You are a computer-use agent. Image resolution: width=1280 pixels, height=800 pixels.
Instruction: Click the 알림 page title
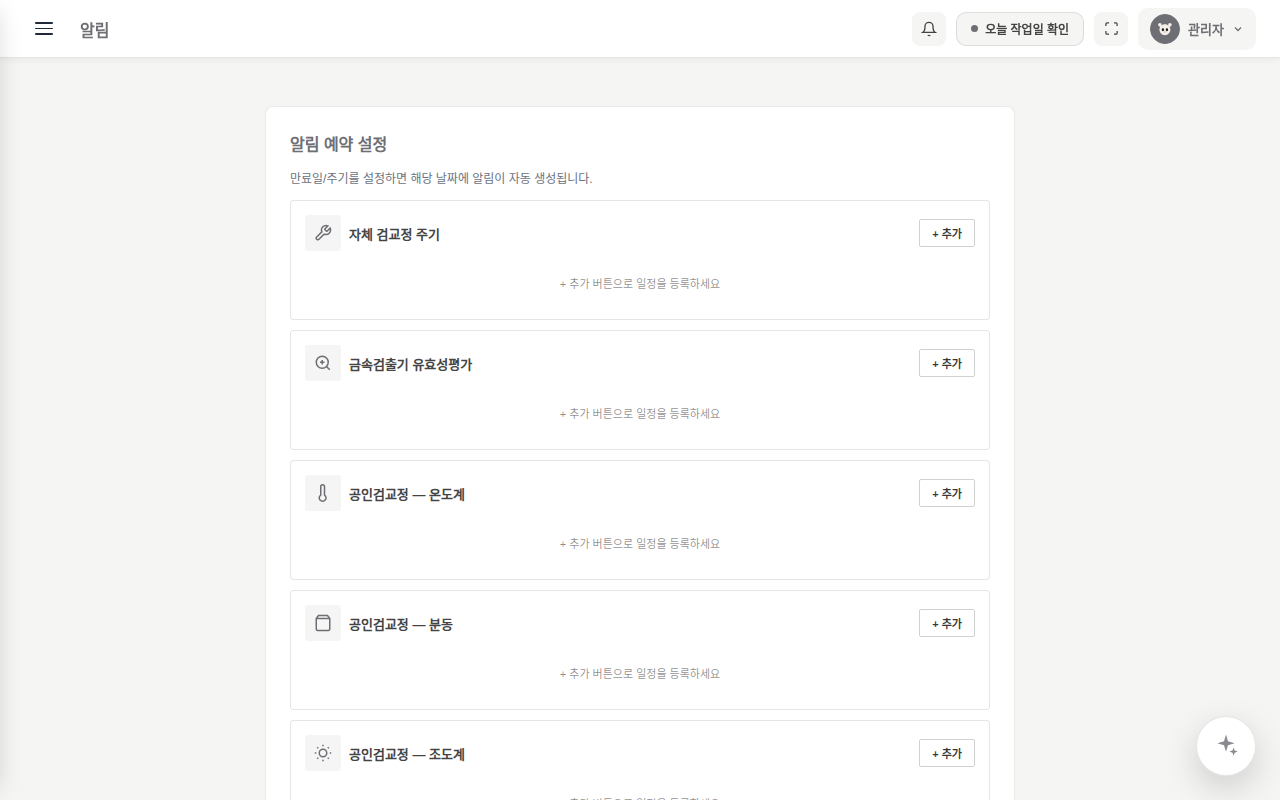(x=95, y=30)
